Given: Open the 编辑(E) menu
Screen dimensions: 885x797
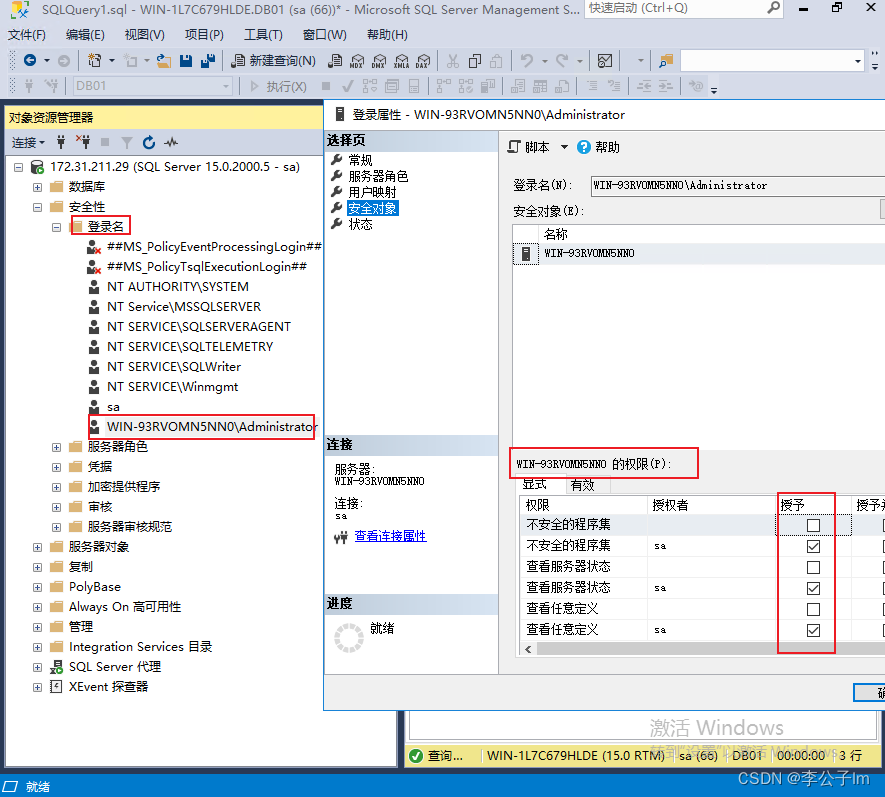Looking at the screenshot, I should point(85,35).
